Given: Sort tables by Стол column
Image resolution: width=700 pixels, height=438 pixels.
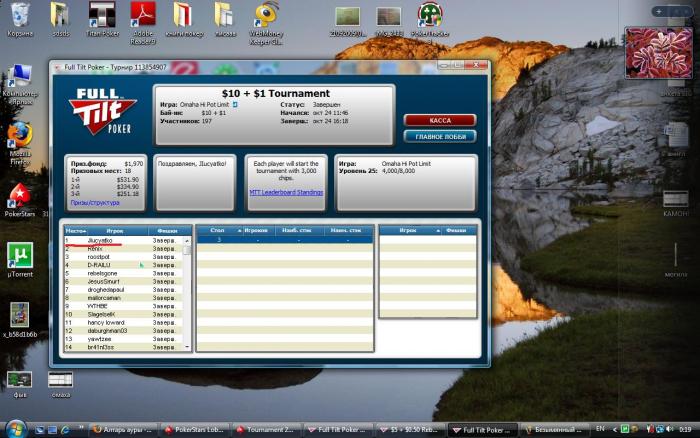Looking at the screenshot, I should tap(219, 230).
